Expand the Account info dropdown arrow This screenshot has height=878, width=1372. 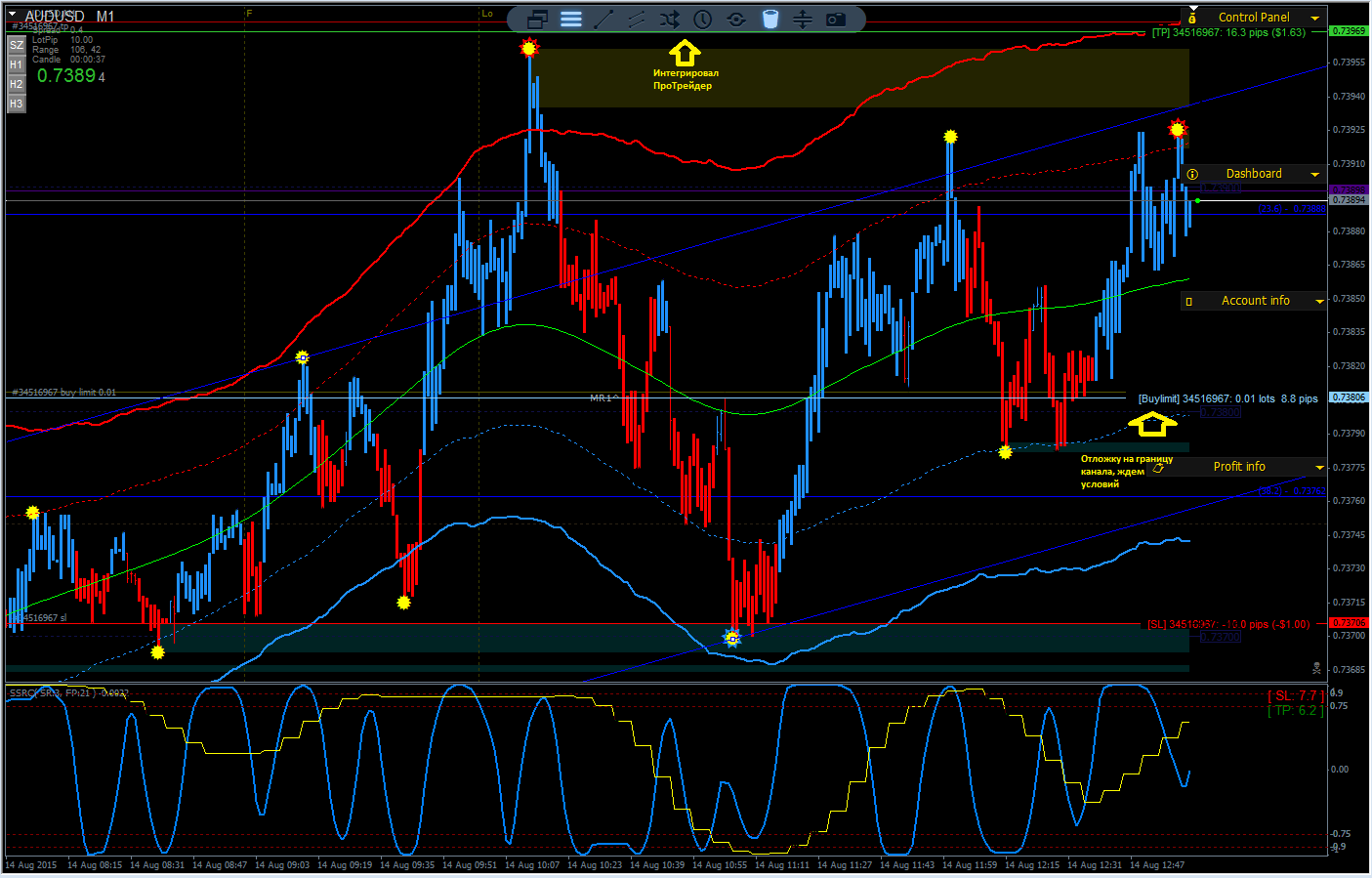coord(1318,302)
